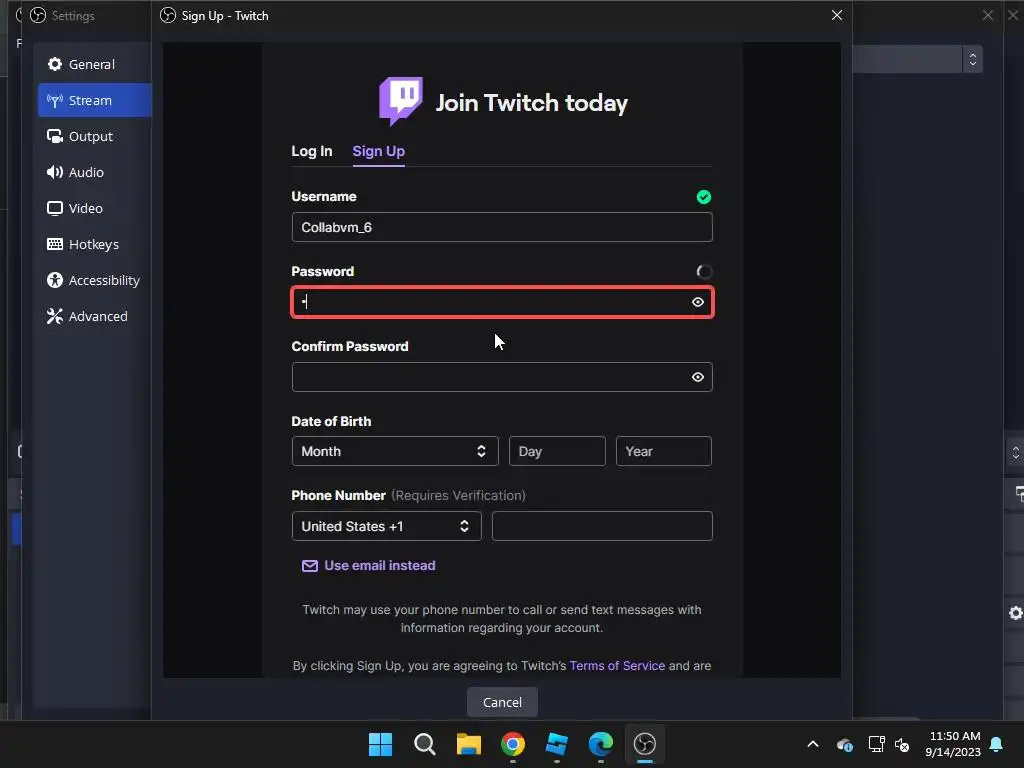This screenshot has height=768, width=1024.
Task: Open the Video settings category
Action: tap(92, 208)
